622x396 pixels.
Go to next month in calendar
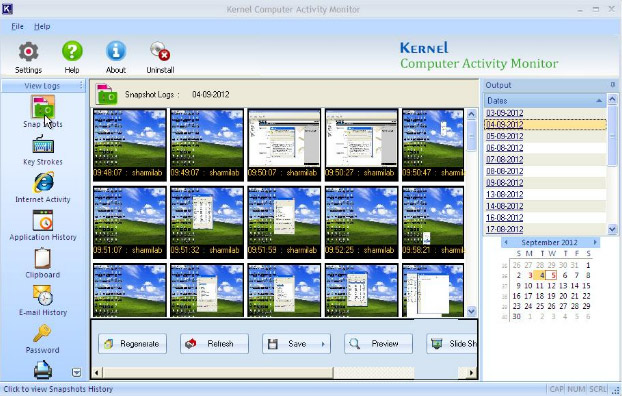click(x=595, y=242)
